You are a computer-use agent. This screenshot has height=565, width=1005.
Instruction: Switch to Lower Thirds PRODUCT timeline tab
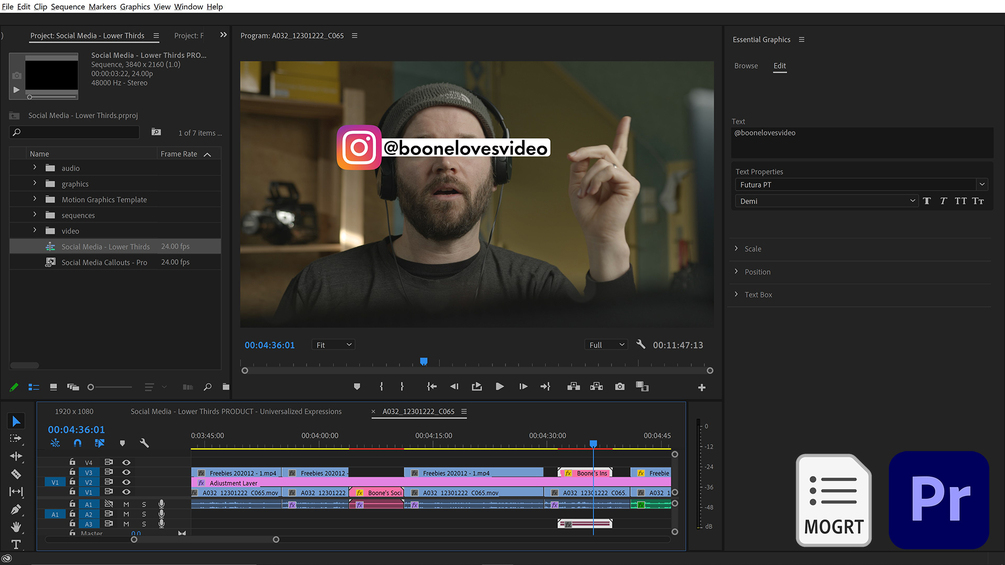(236, 411)
